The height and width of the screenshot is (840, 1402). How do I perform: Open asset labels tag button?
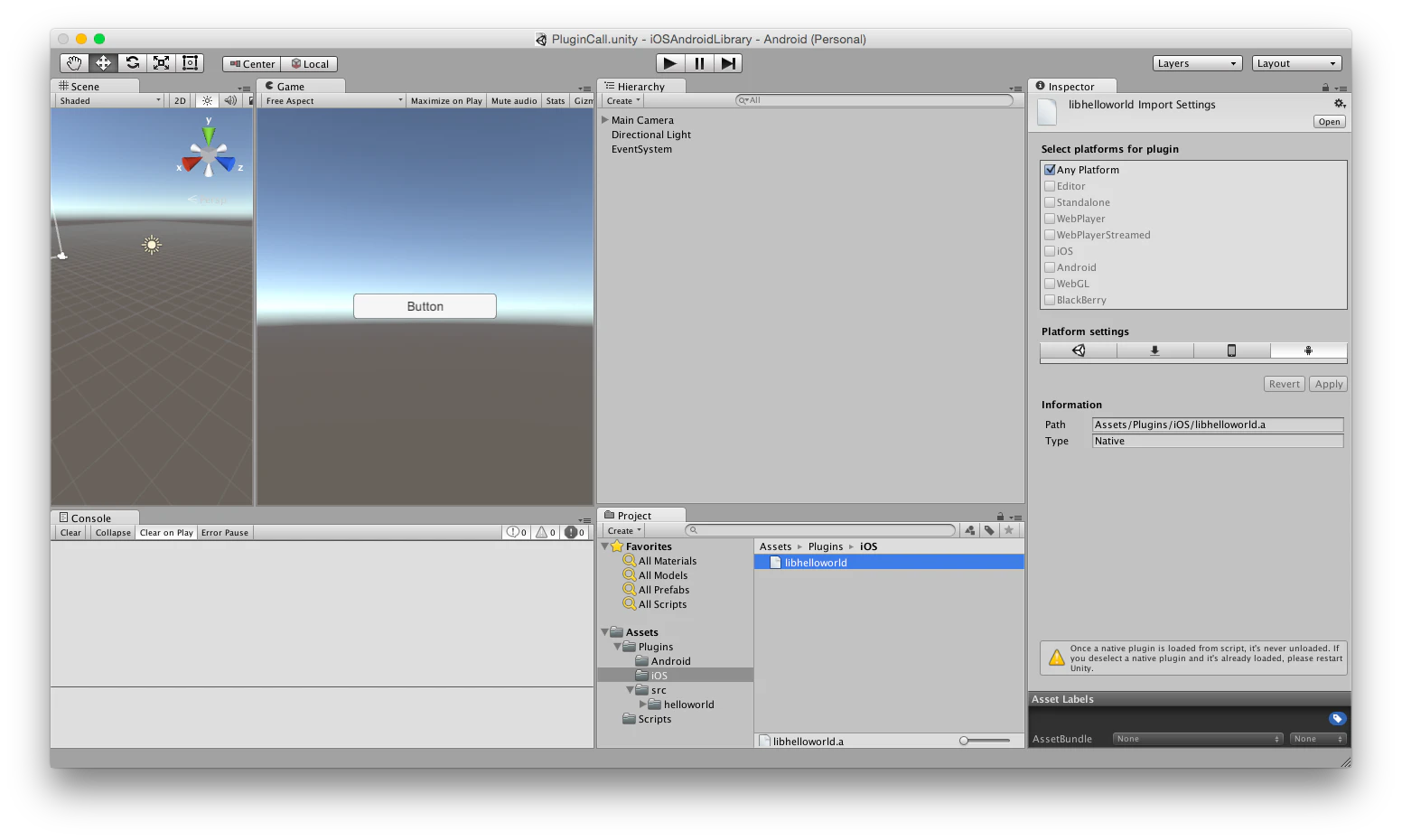(1338, 719)
